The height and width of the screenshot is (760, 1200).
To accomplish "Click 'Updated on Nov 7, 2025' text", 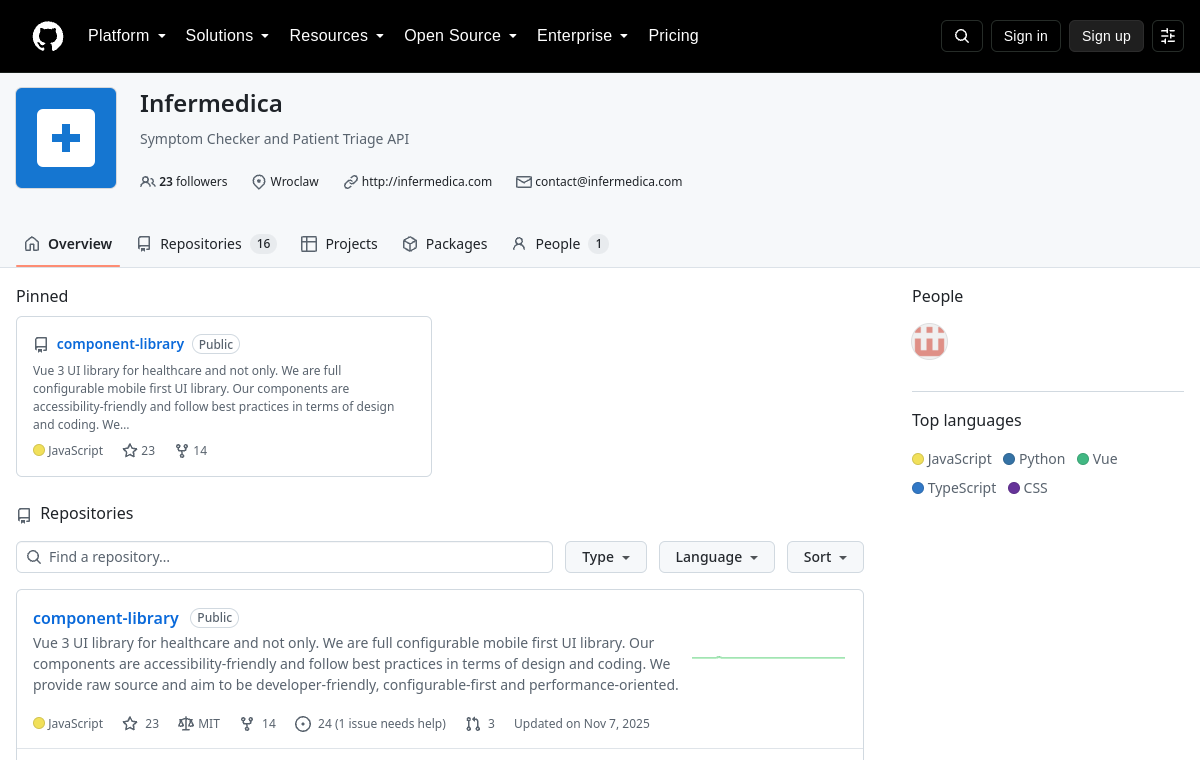I will point(582,724).
